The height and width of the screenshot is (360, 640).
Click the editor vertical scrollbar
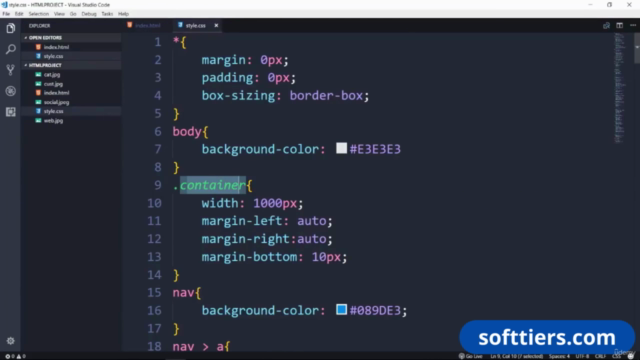pos(637,49)
